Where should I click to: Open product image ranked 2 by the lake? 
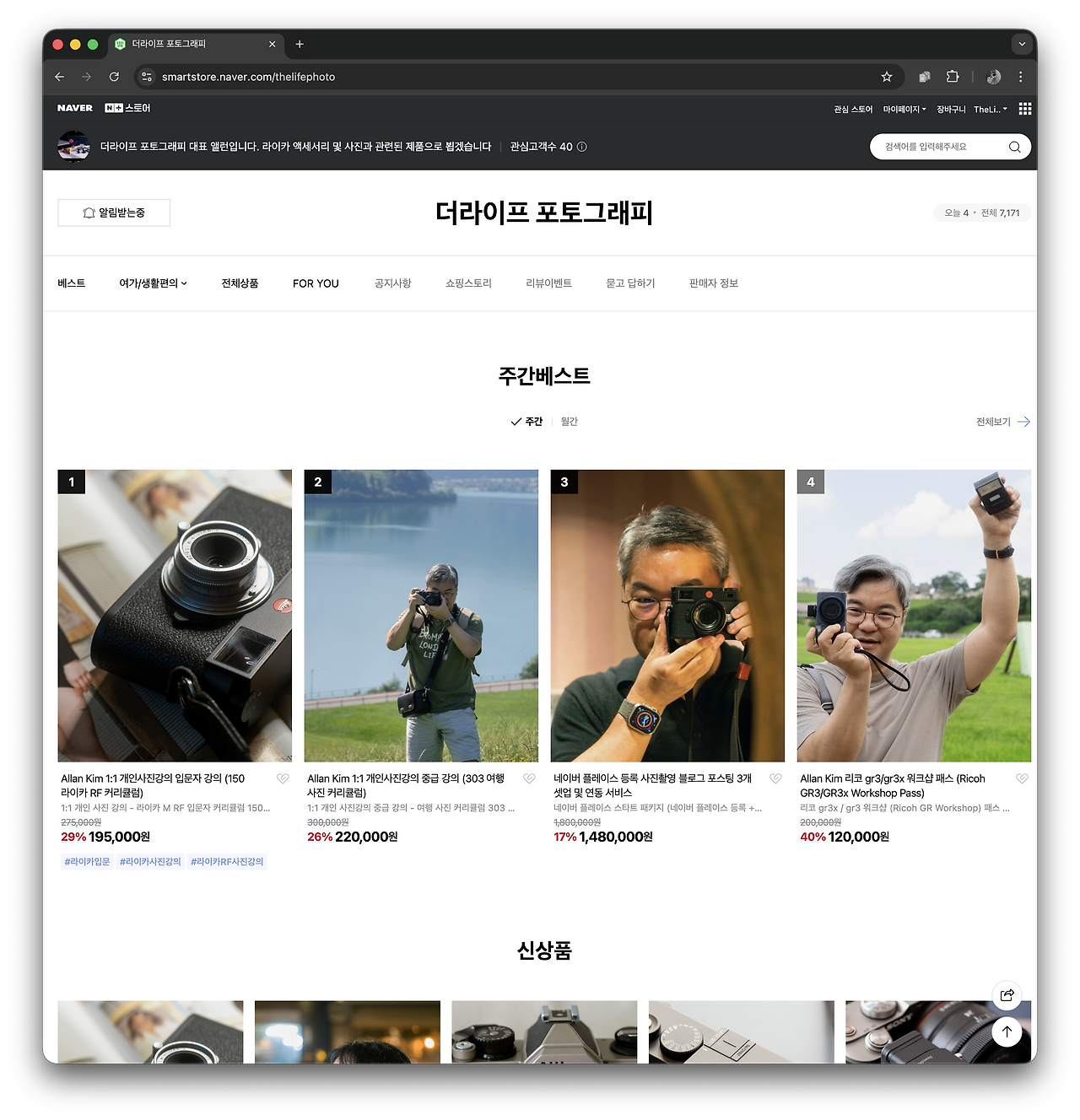(x=421, y=616)
